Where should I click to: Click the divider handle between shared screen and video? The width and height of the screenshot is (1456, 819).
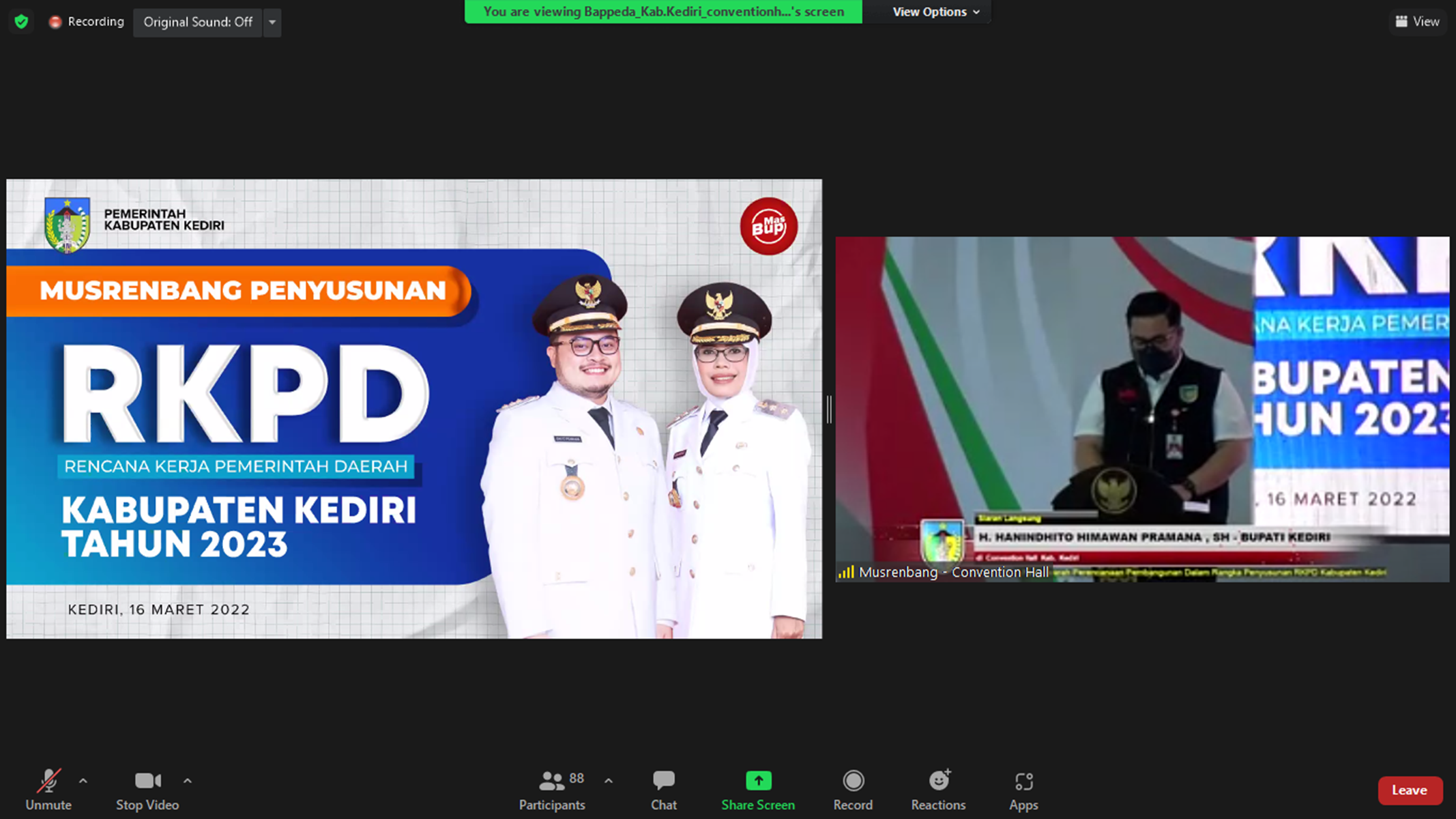[x=829, y=409]
